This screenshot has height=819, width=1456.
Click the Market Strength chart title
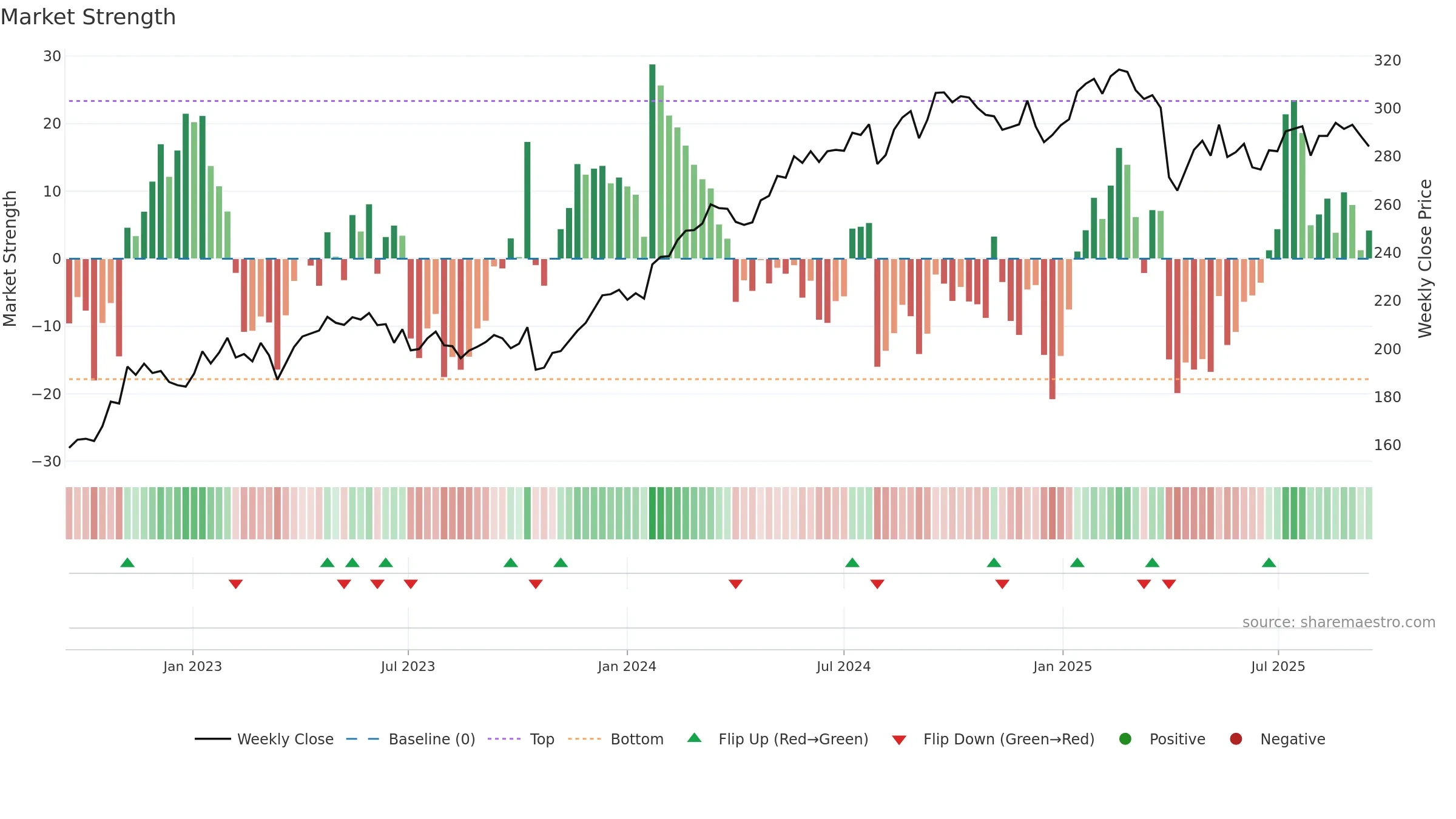89,17
